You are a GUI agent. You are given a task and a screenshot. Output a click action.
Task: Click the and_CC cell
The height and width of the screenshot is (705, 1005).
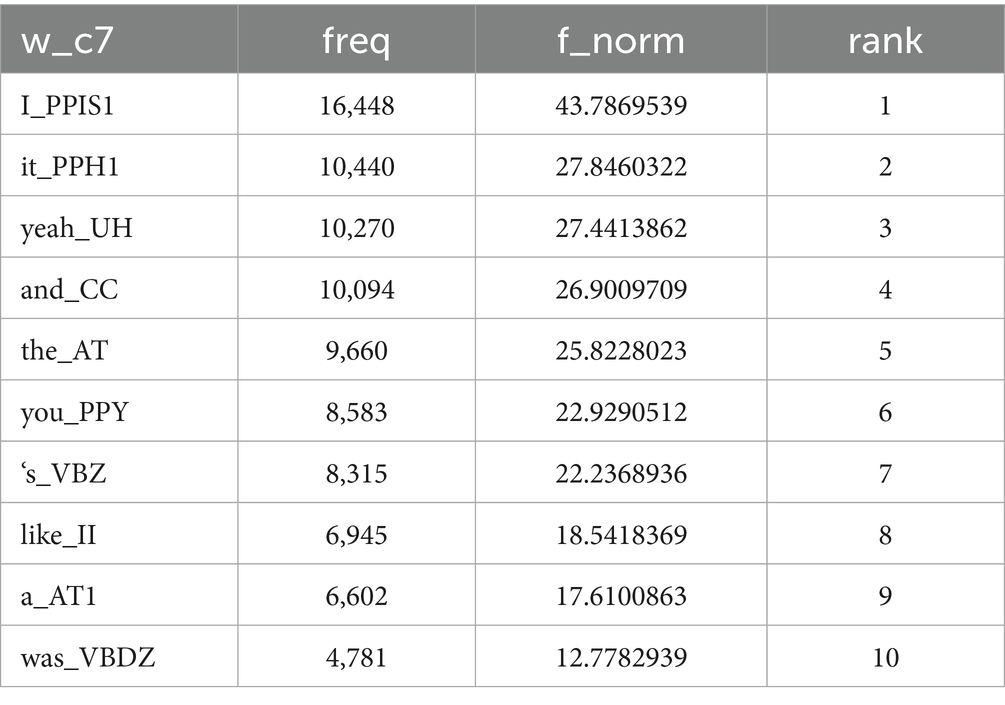click(x=69, y=290)
